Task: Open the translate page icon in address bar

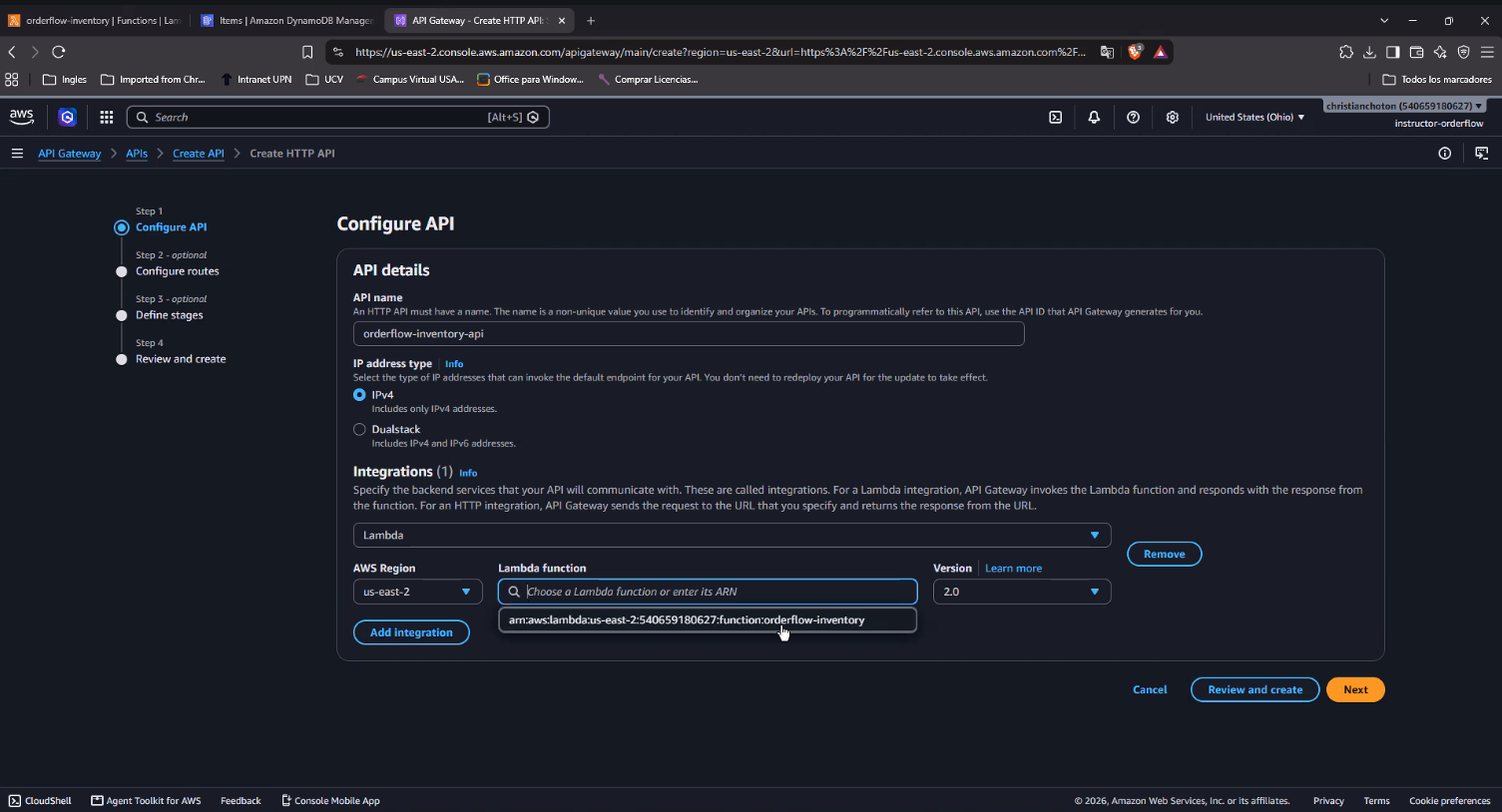Action: pos(1107,52)
